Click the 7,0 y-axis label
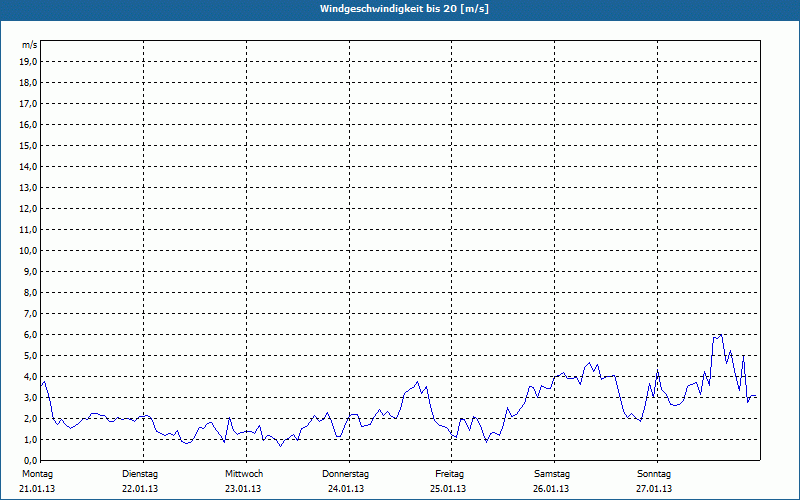 pos(30,314)
